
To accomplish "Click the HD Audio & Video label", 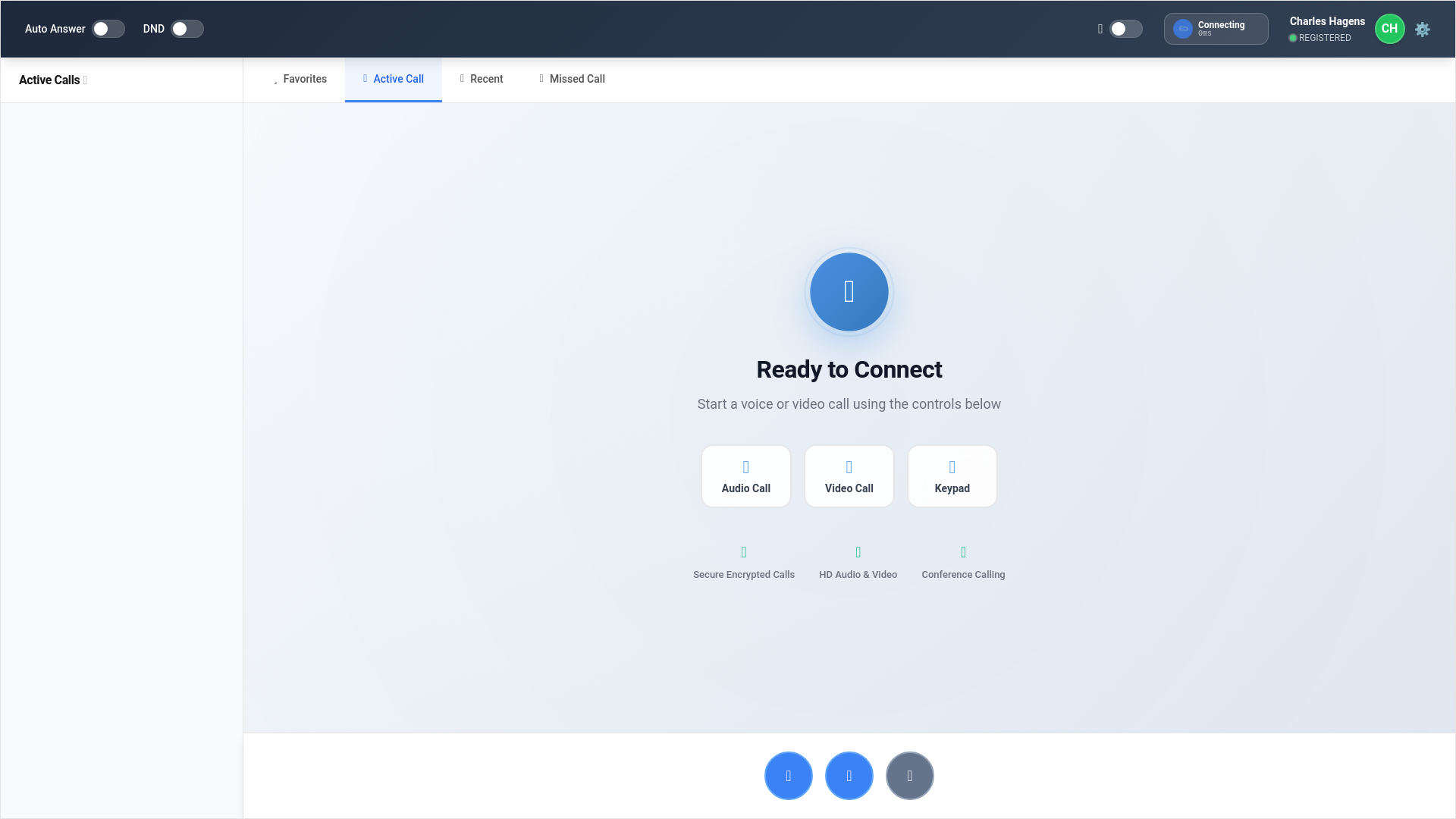I will point(858,575).
